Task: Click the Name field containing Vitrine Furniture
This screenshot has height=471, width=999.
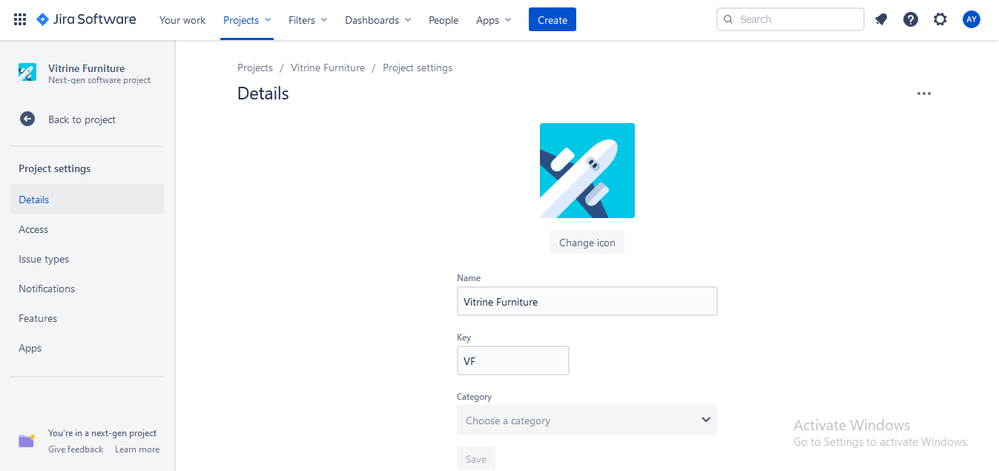Action: 587,301
